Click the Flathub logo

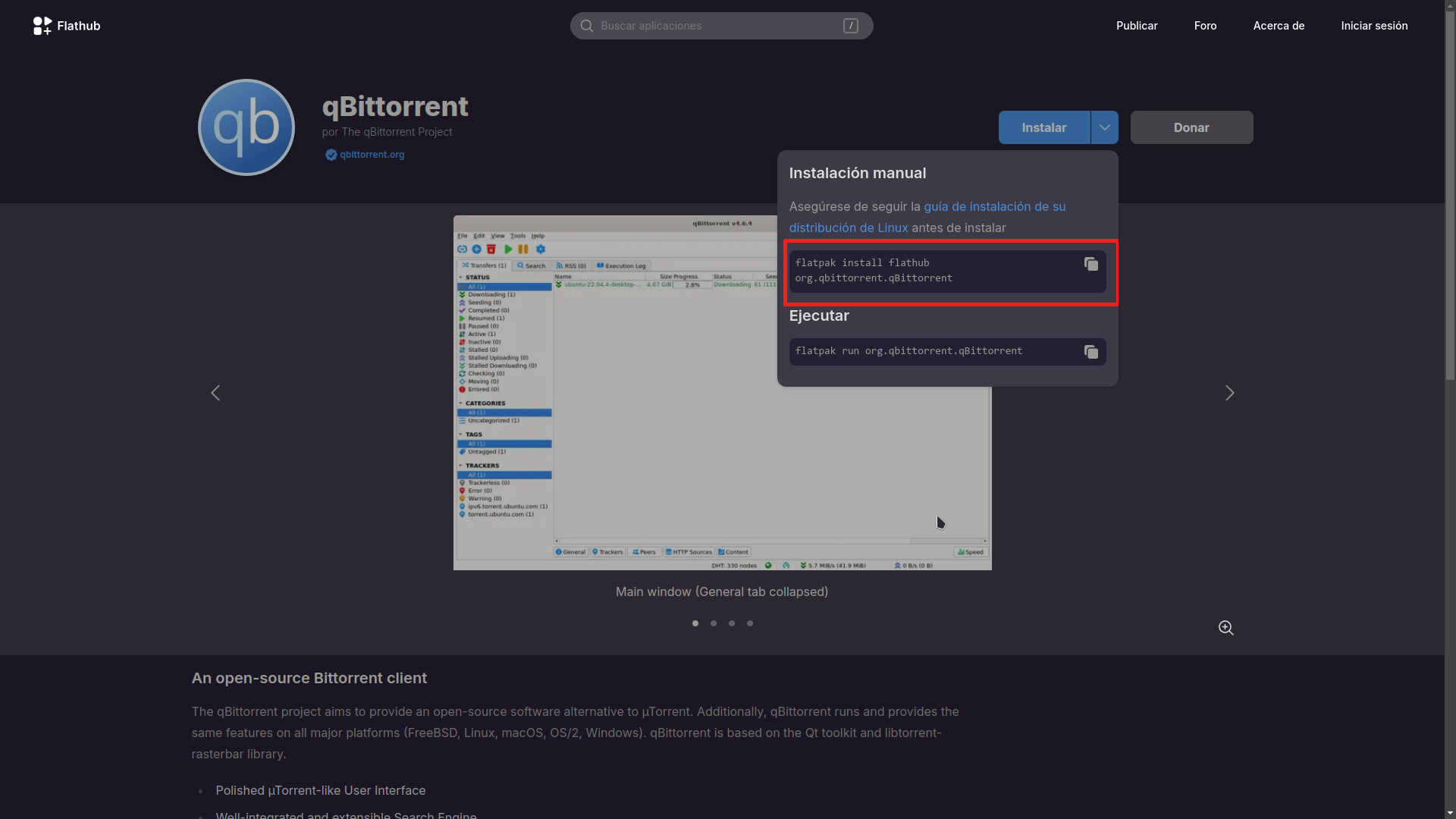pyautogui.click(x=67, y=26)
